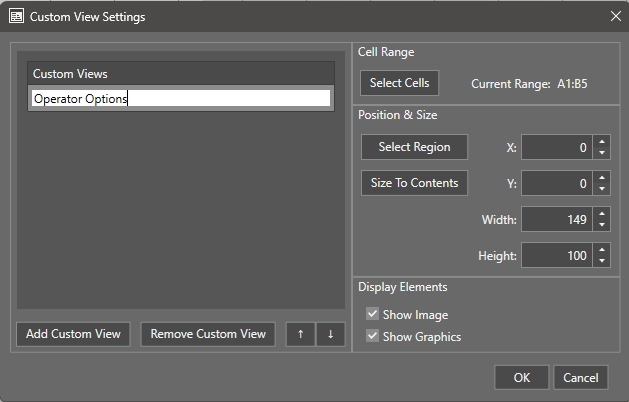Decrease the Y value with down arrow

coord(601,189)
